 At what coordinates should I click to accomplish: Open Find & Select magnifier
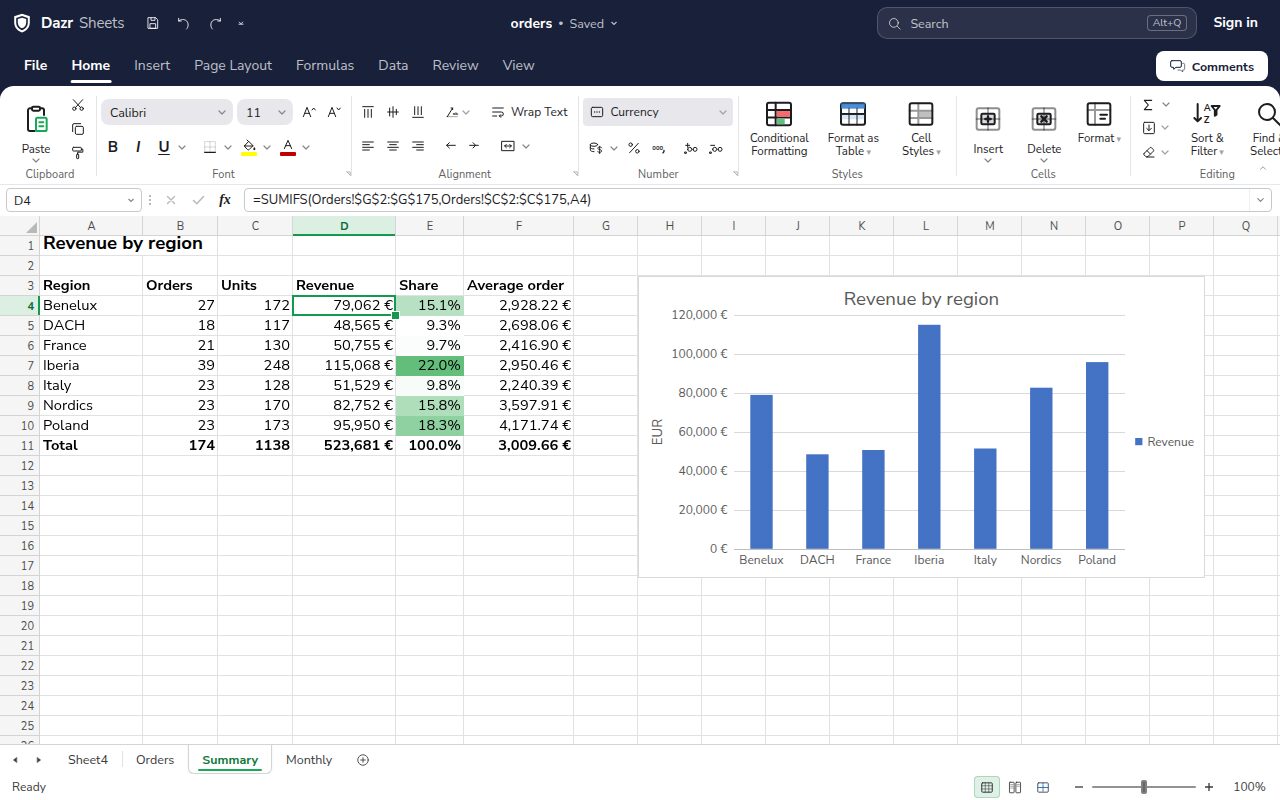point(1265,129)
